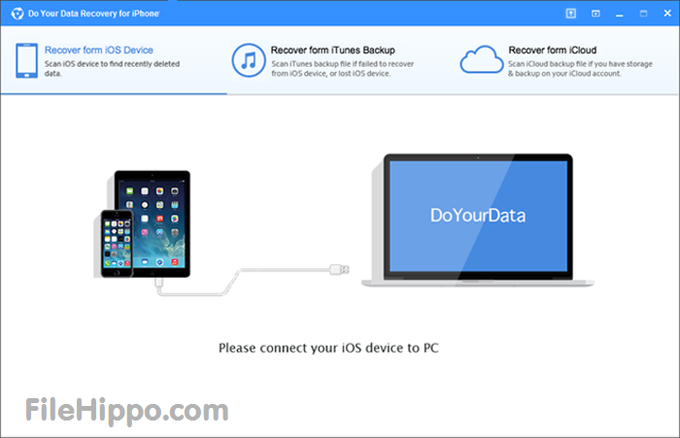Click 'Scan iCloud backup file if you have storage' description
Screen dimensions: 680x438
click(x=580, y=69)
